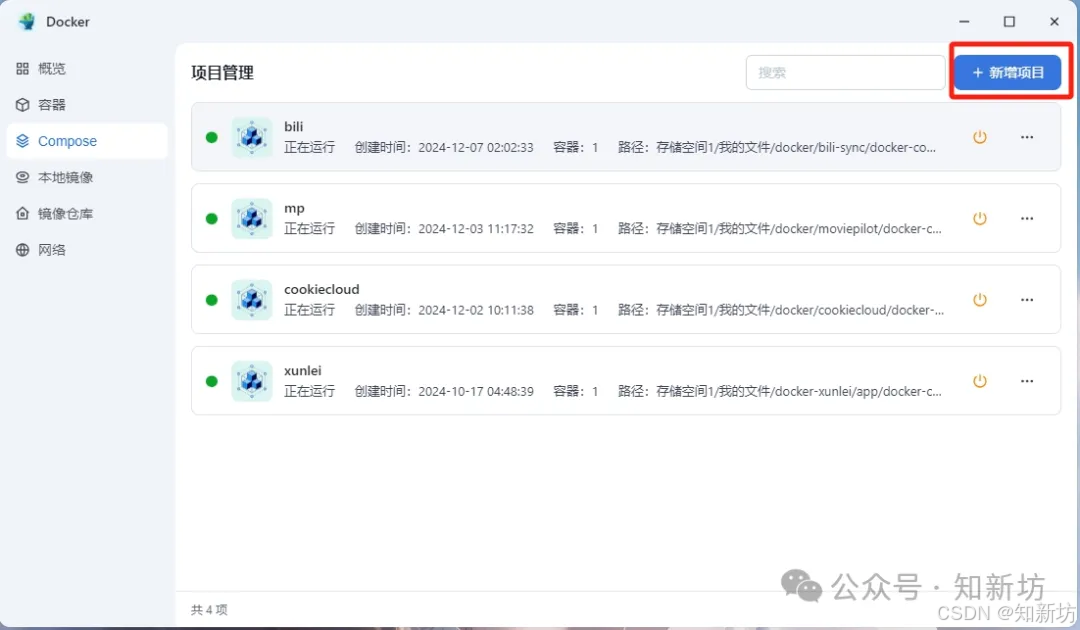The image size is (1080, 630).
Task: Click the bili project compose icon
Action: (251, 137)
